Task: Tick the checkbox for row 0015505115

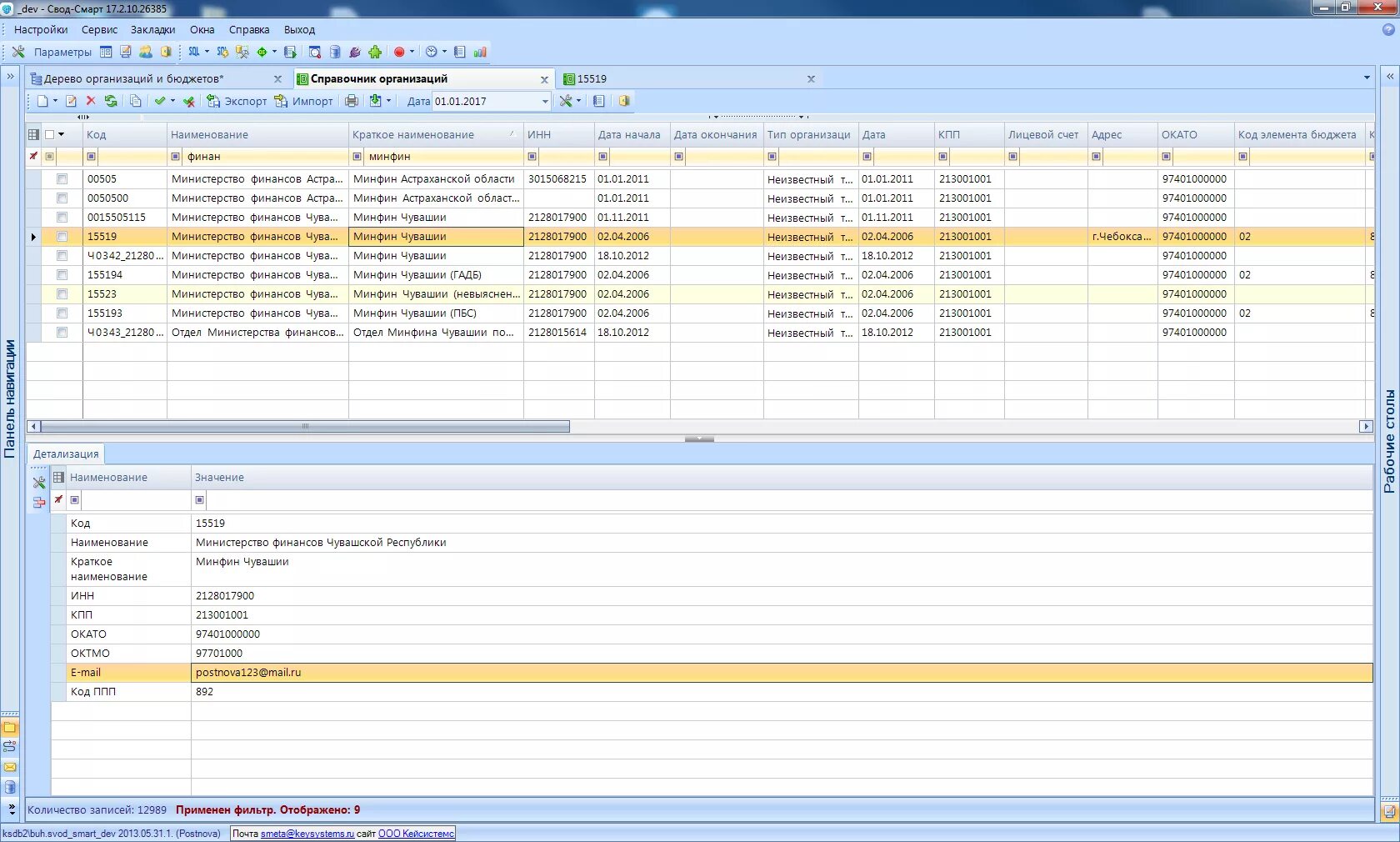Action: [62, 217]
